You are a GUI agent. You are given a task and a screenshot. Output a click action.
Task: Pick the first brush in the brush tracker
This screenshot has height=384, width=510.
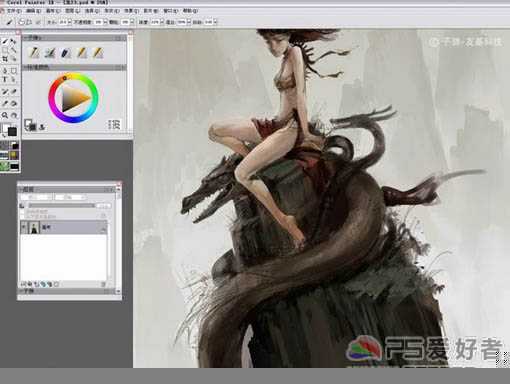click(34, 53)
